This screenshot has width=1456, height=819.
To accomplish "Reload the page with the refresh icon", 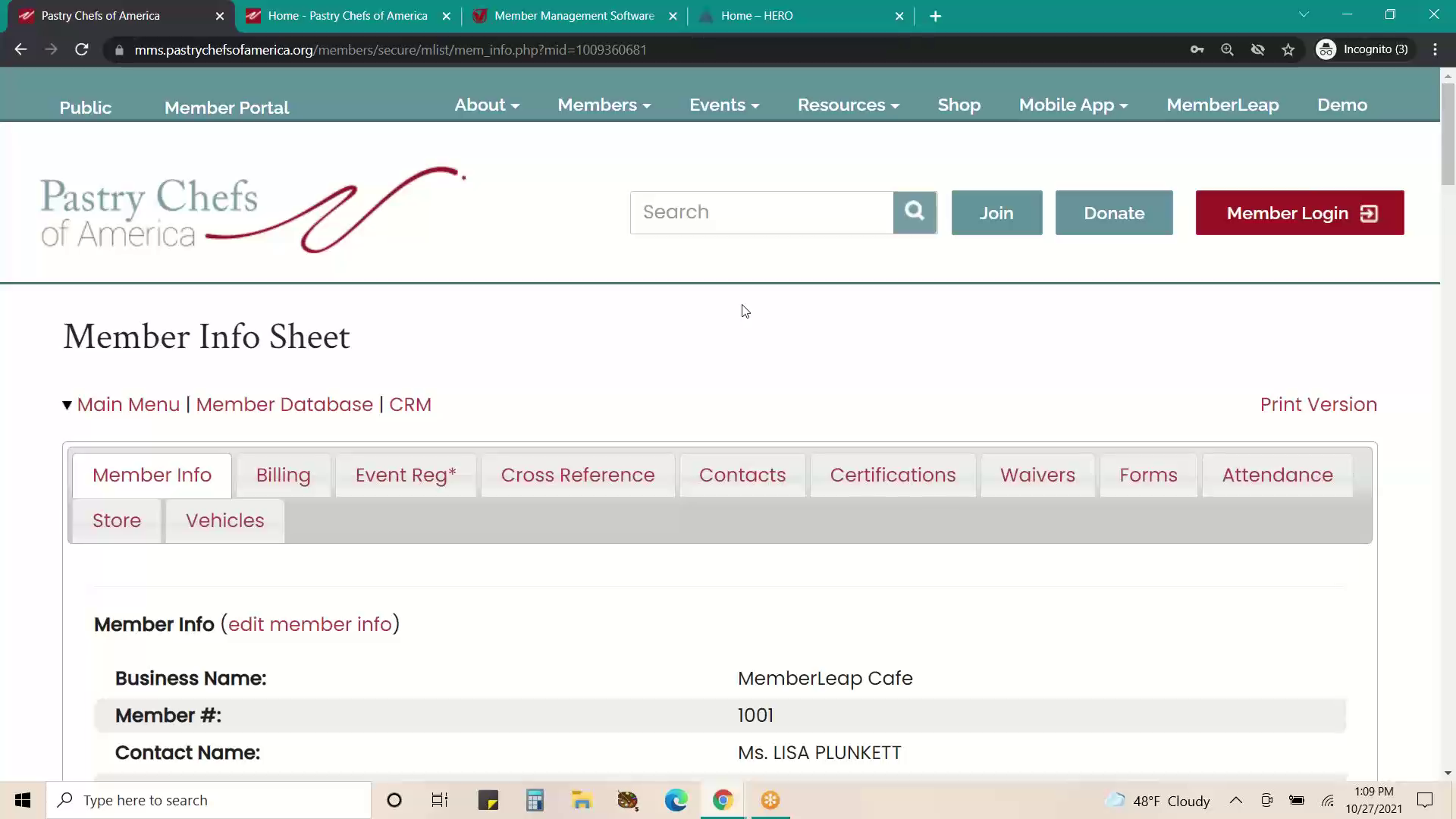I will pyautogui.click(x=82, y=49).
